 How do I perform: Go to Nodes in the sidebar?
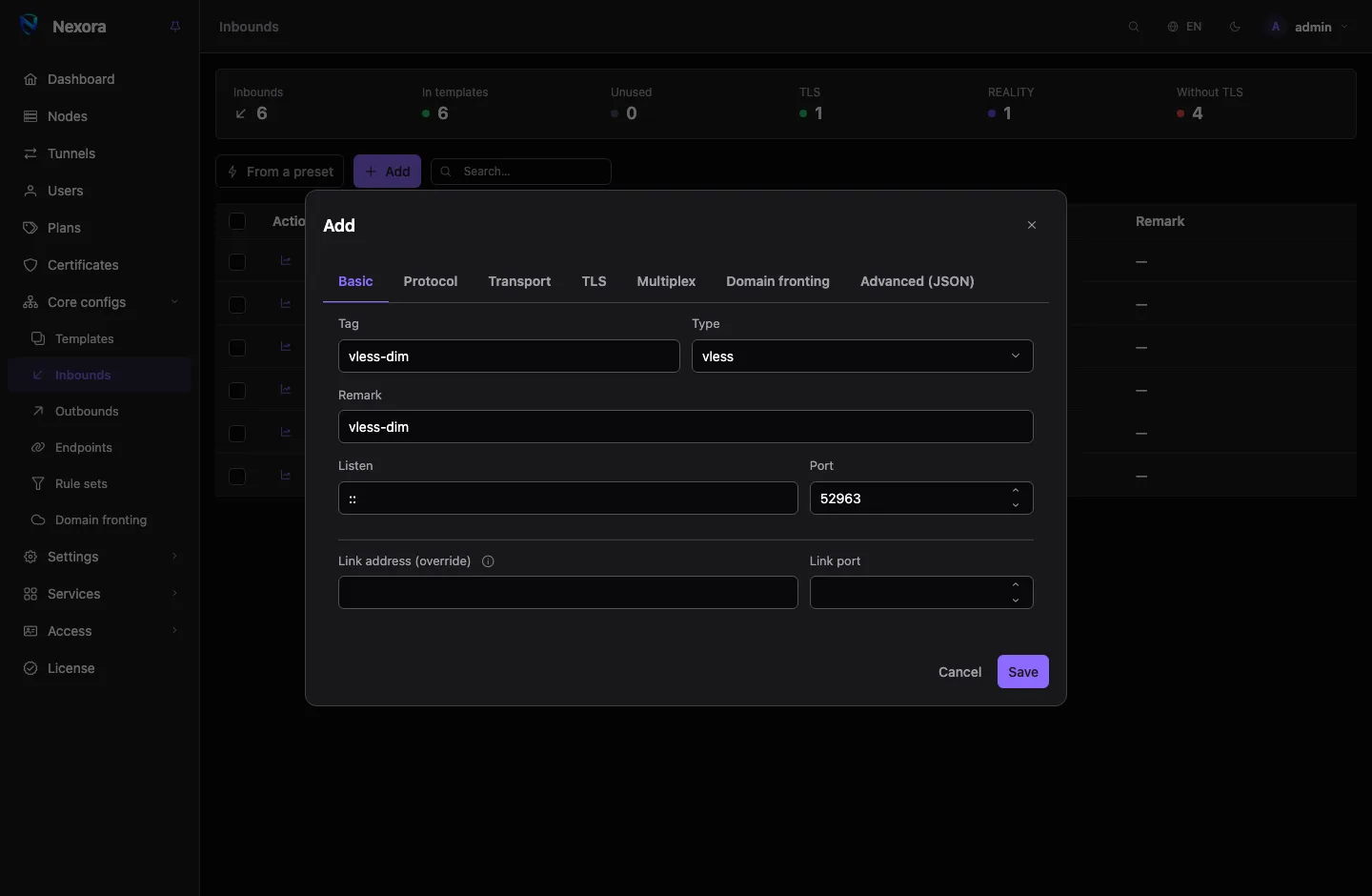click(100, 116)
